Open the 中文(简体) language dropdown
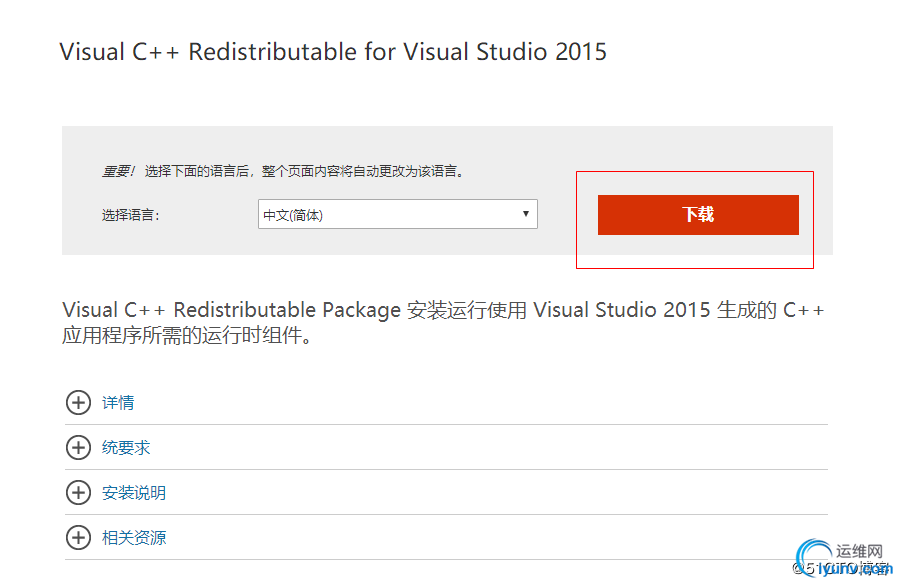899x585 pixels. [397, 214]
